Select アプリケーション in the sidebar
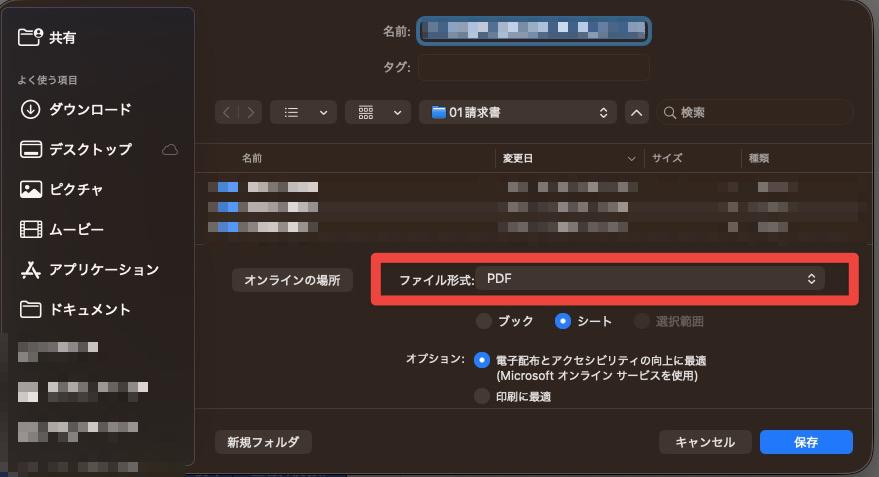879x477 pixels. point(90,270)
